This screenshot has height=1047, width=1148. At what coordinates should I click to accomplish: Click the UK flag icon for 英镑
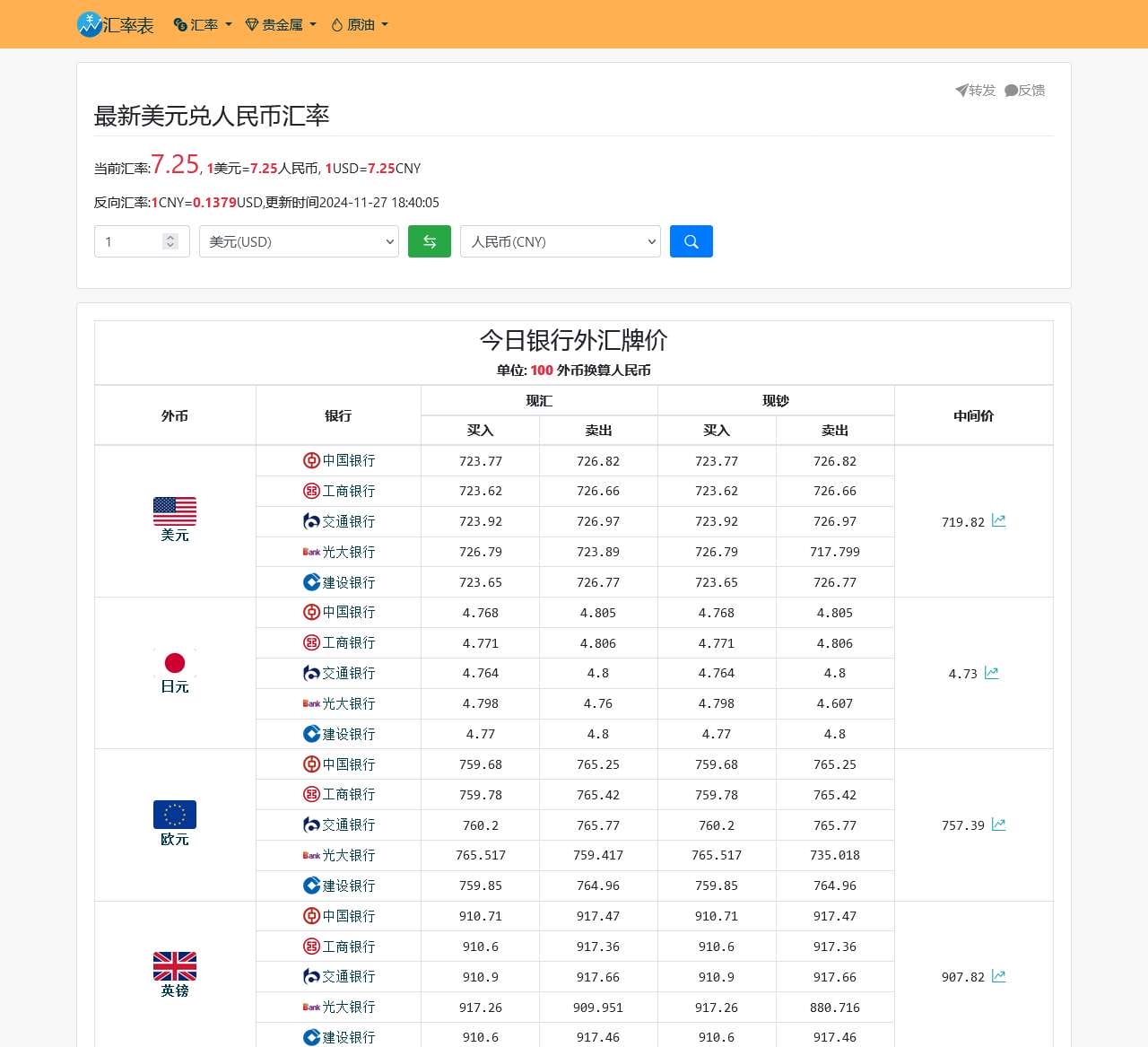point(175,966)
